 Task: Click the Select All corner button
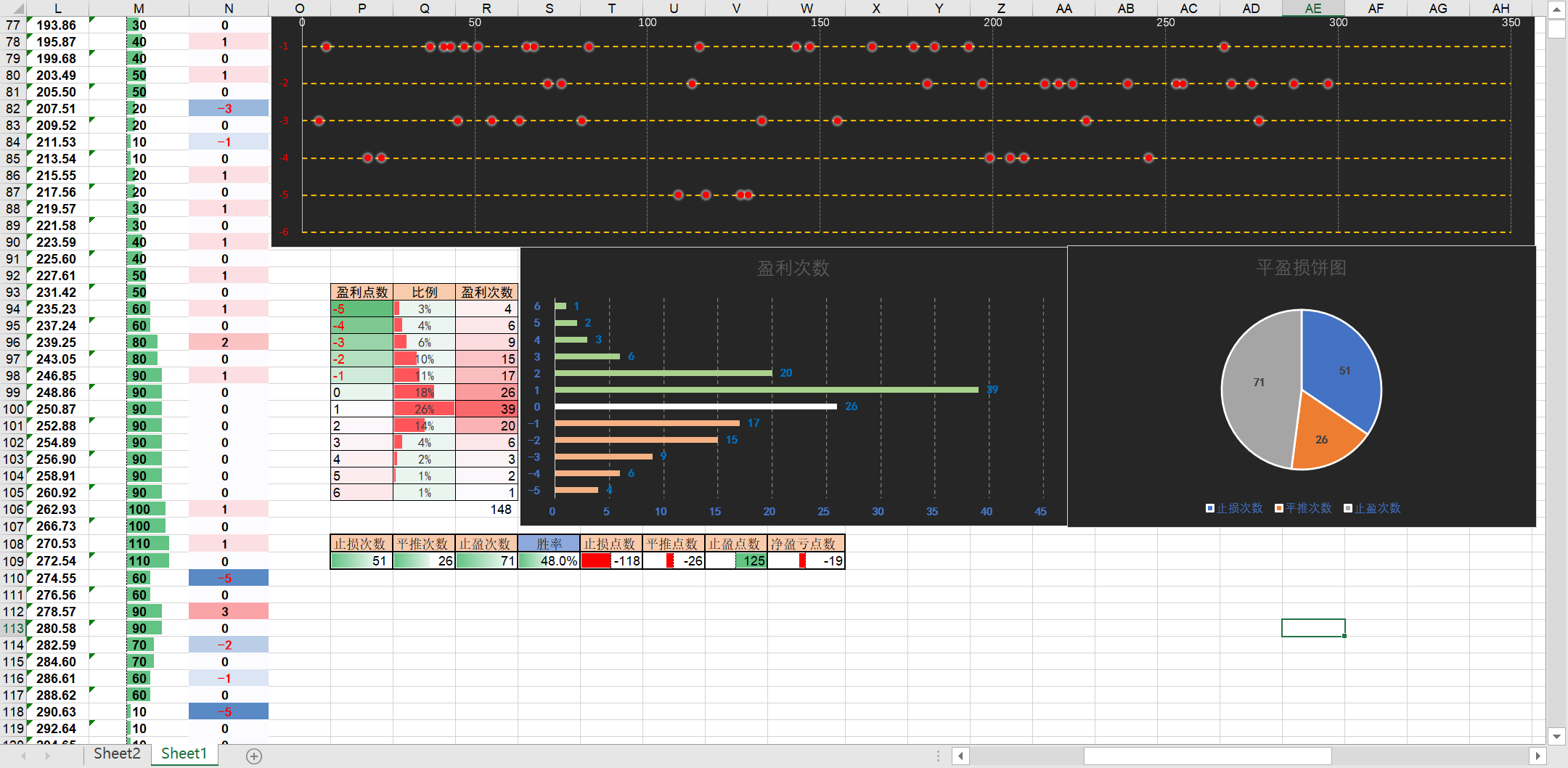point(13,8)
